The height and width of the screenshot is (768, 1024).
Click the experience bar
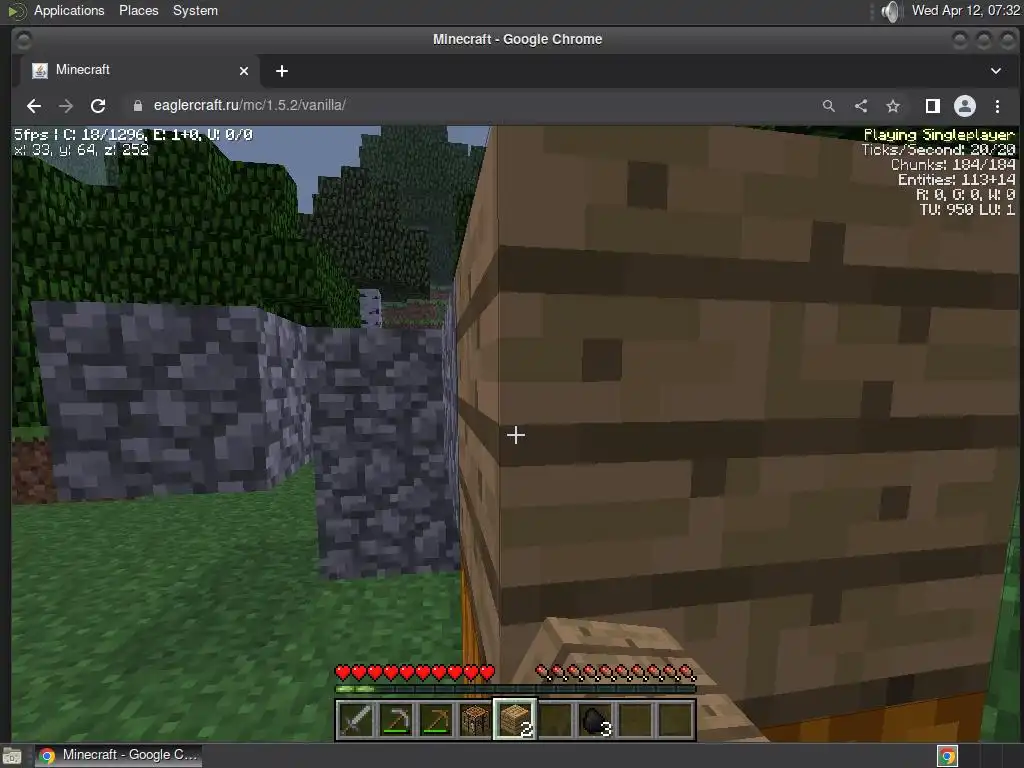pyautogui.click(x=515, y=689)
